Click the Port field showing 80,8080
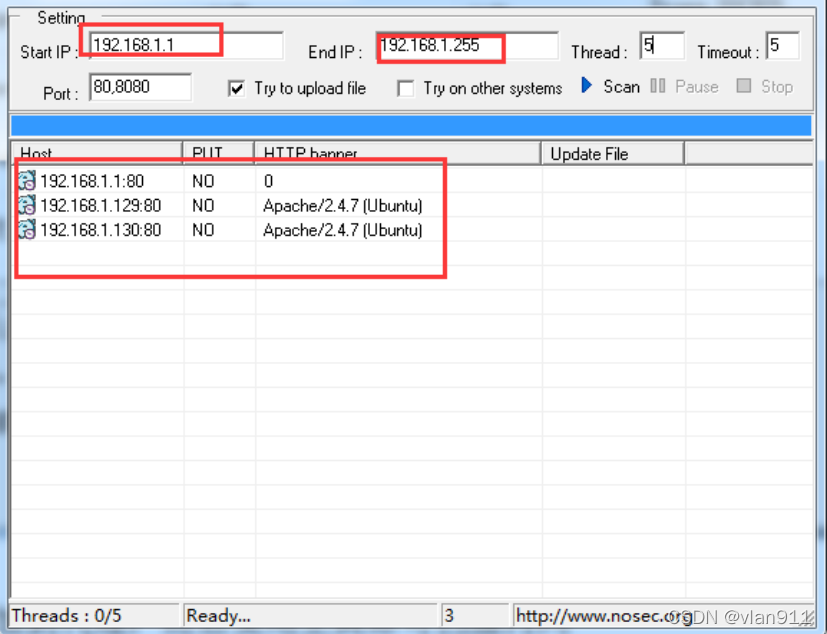 point(140,87)
